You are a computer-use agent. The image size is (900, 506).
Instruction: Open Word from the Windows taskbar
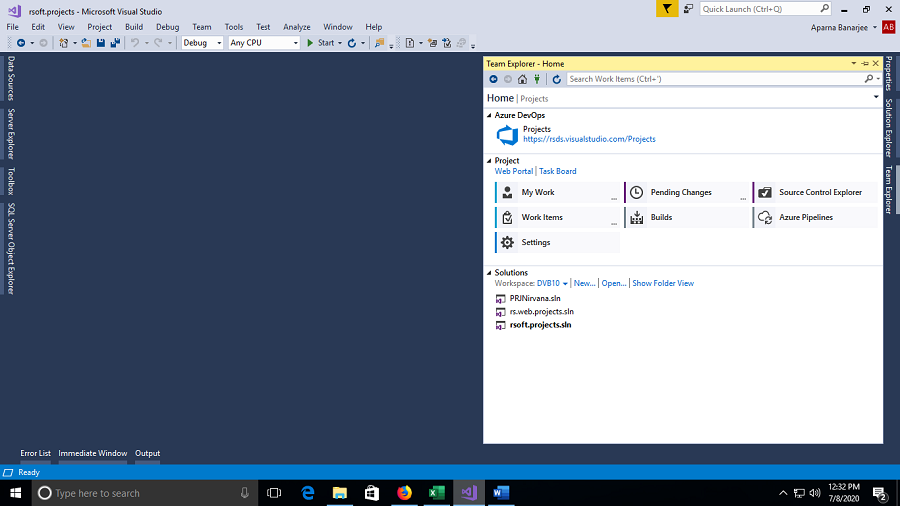[501, 493]
